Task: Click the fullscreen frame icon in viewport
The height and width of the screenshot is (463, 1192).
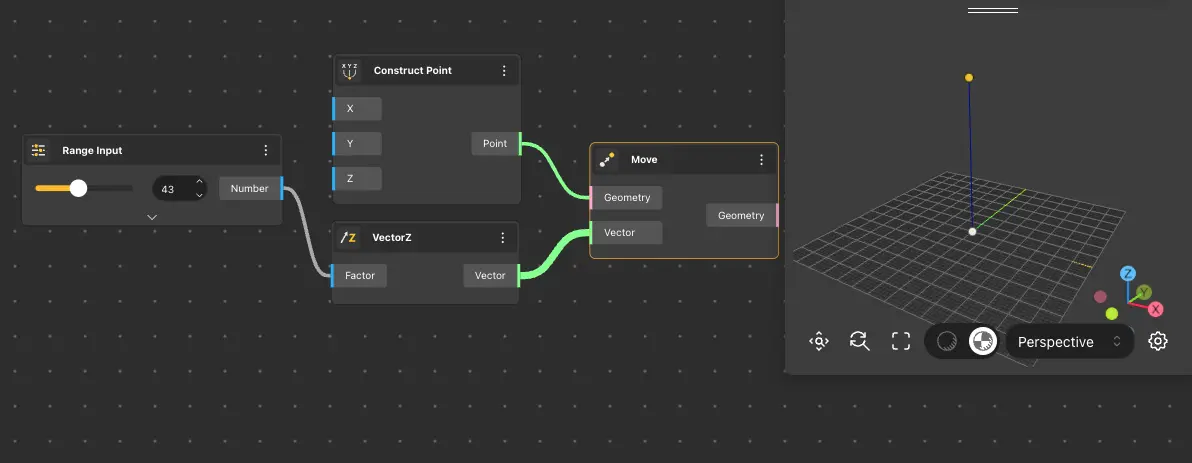Action: click(901, 341)
